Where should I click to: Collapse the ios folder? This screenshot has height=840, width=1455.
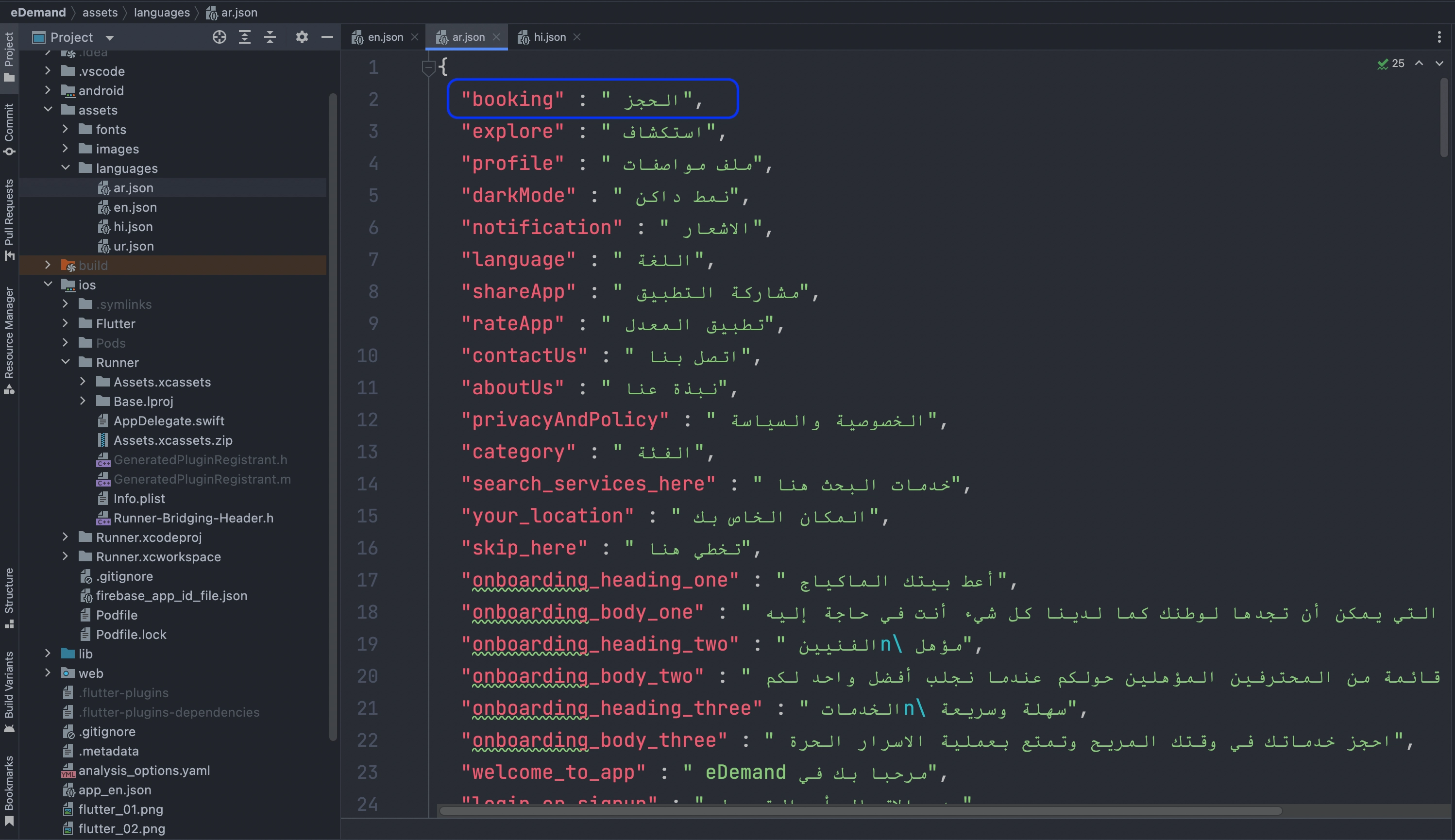pos(48,285)
